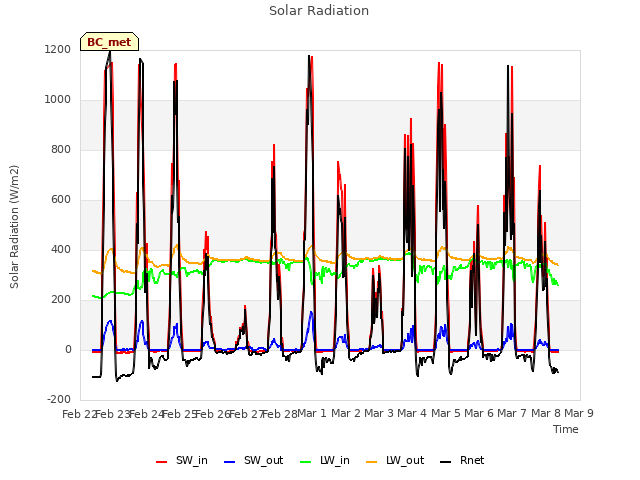Toggle the Rnet legend entry
Viewport: 640px width, 480px height.
coord(462,460)
